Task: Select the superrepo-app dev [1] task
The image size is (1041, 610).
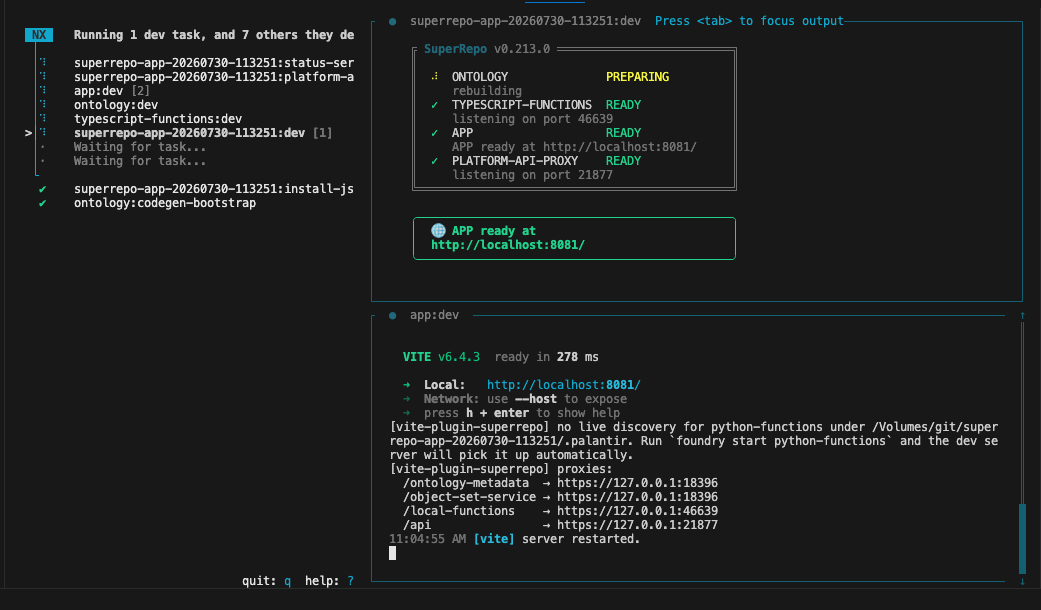Action: (203, 133)
